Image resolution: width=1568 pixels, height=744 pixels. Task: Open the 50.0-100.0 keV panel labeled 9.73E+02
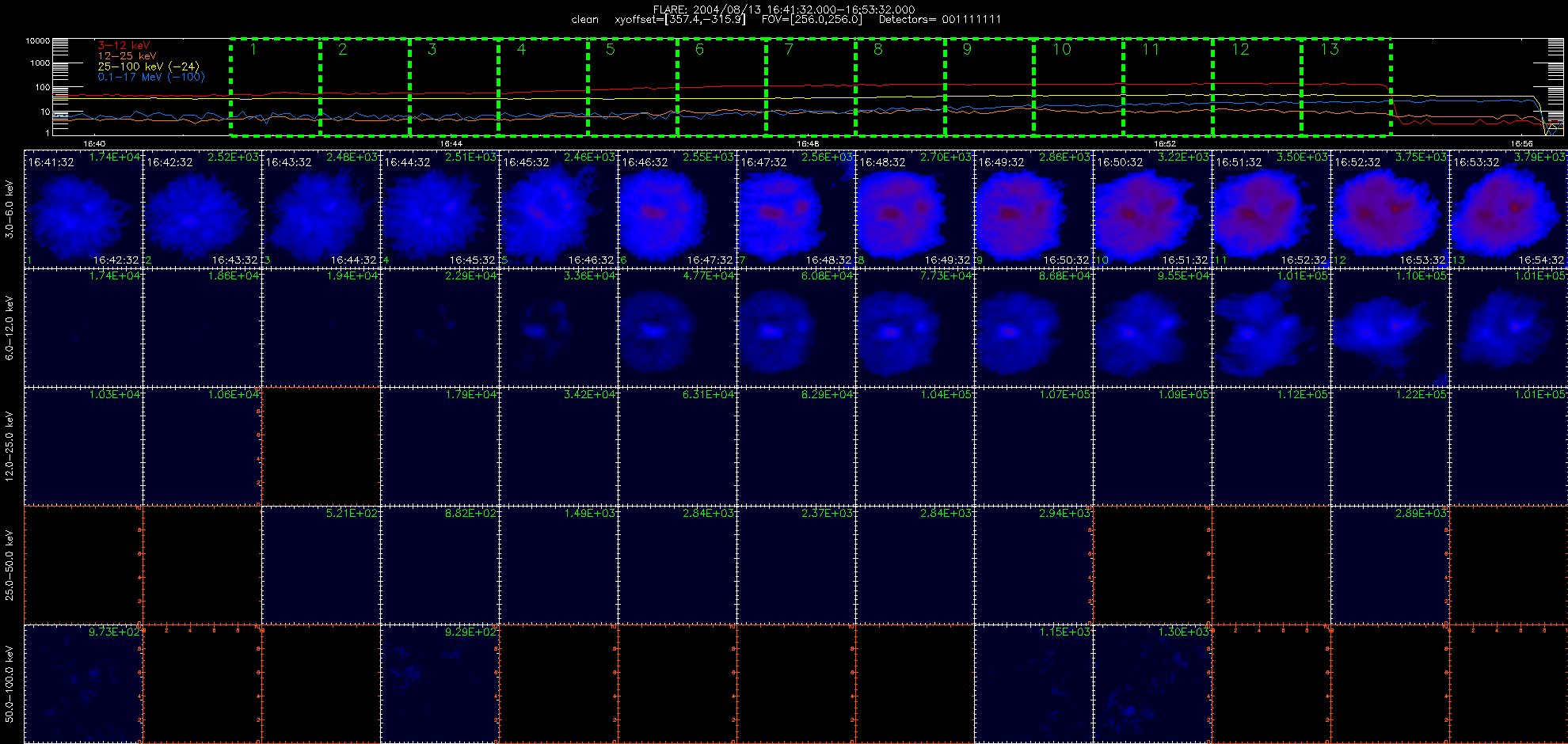[x=83, y=684]
